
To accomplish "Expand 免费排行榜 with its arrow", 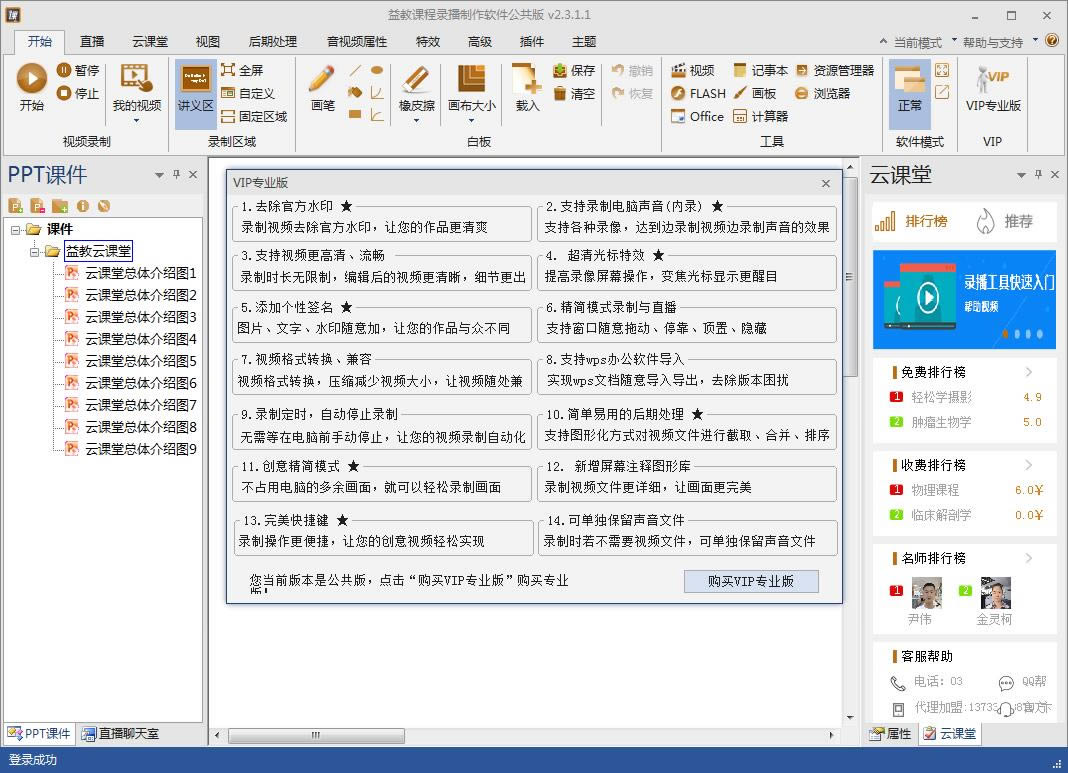I will click(x=1029, y=372).
